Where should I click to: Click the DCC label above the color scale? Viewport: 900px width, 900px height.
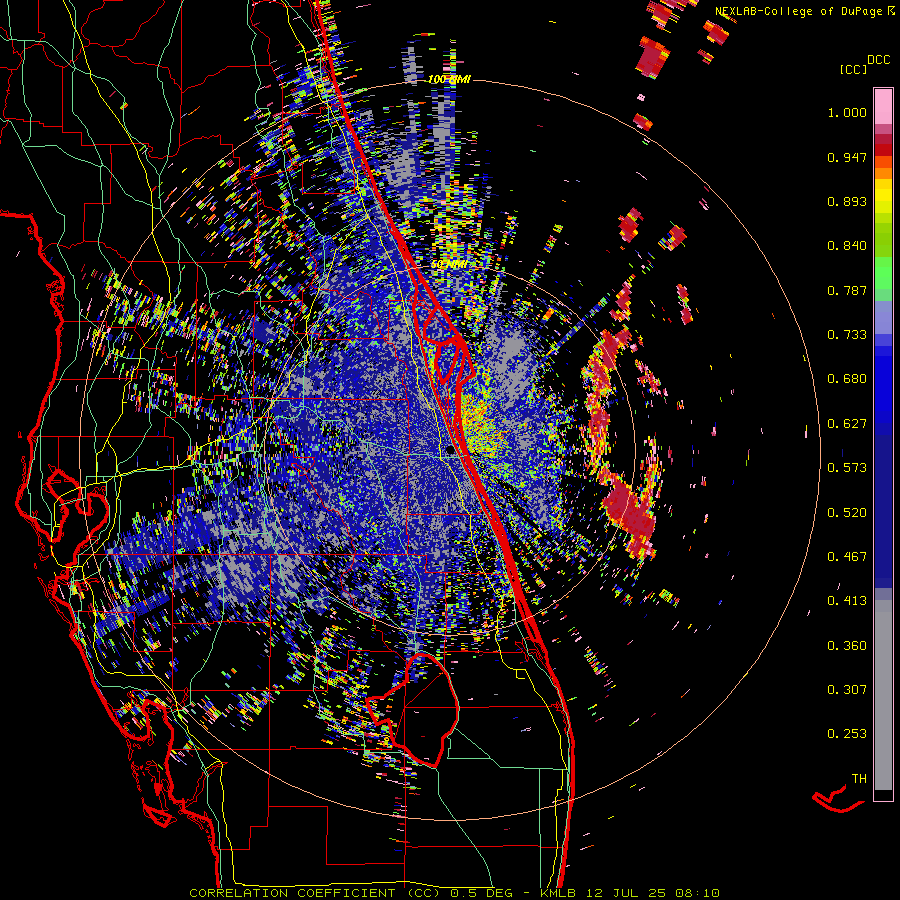point(878,60)
